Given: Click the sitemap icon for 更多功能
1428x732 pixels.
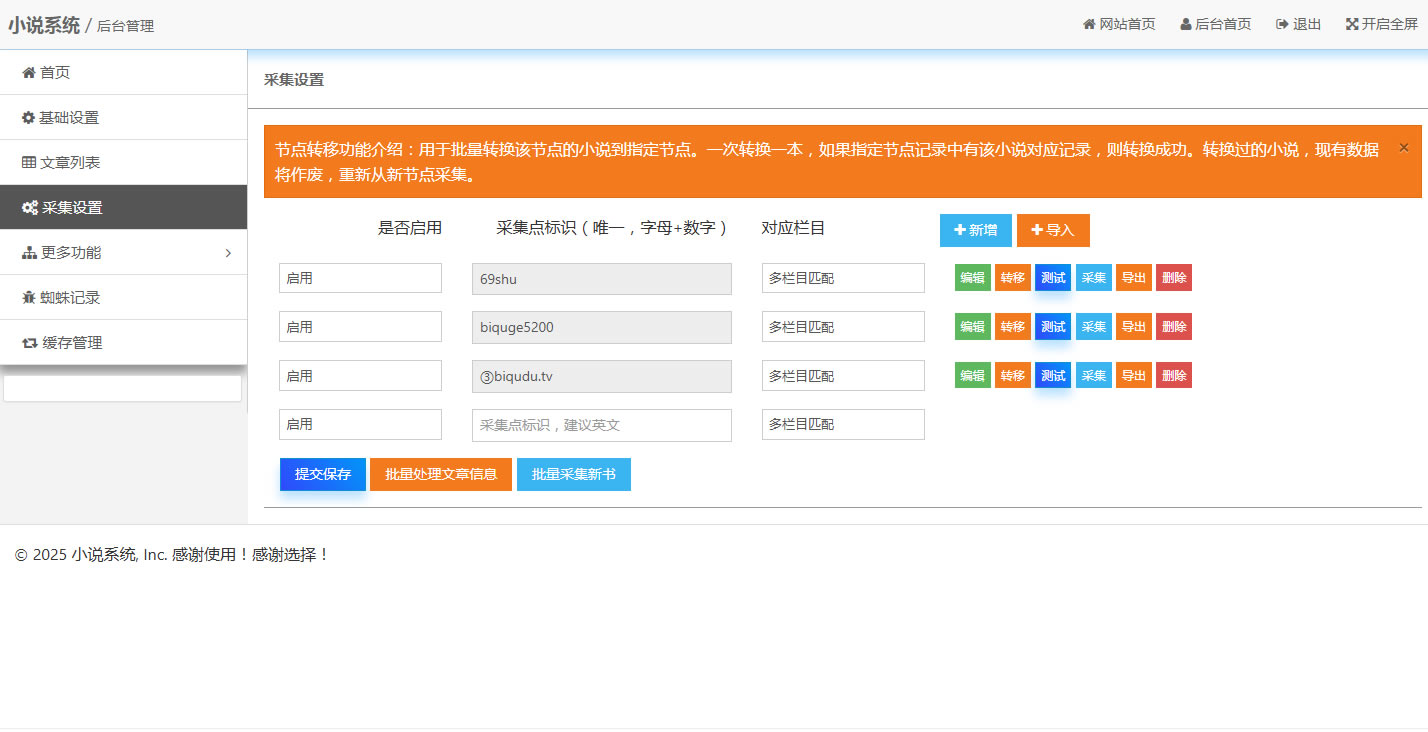Looking at the screenshot, I should (29, 253).
